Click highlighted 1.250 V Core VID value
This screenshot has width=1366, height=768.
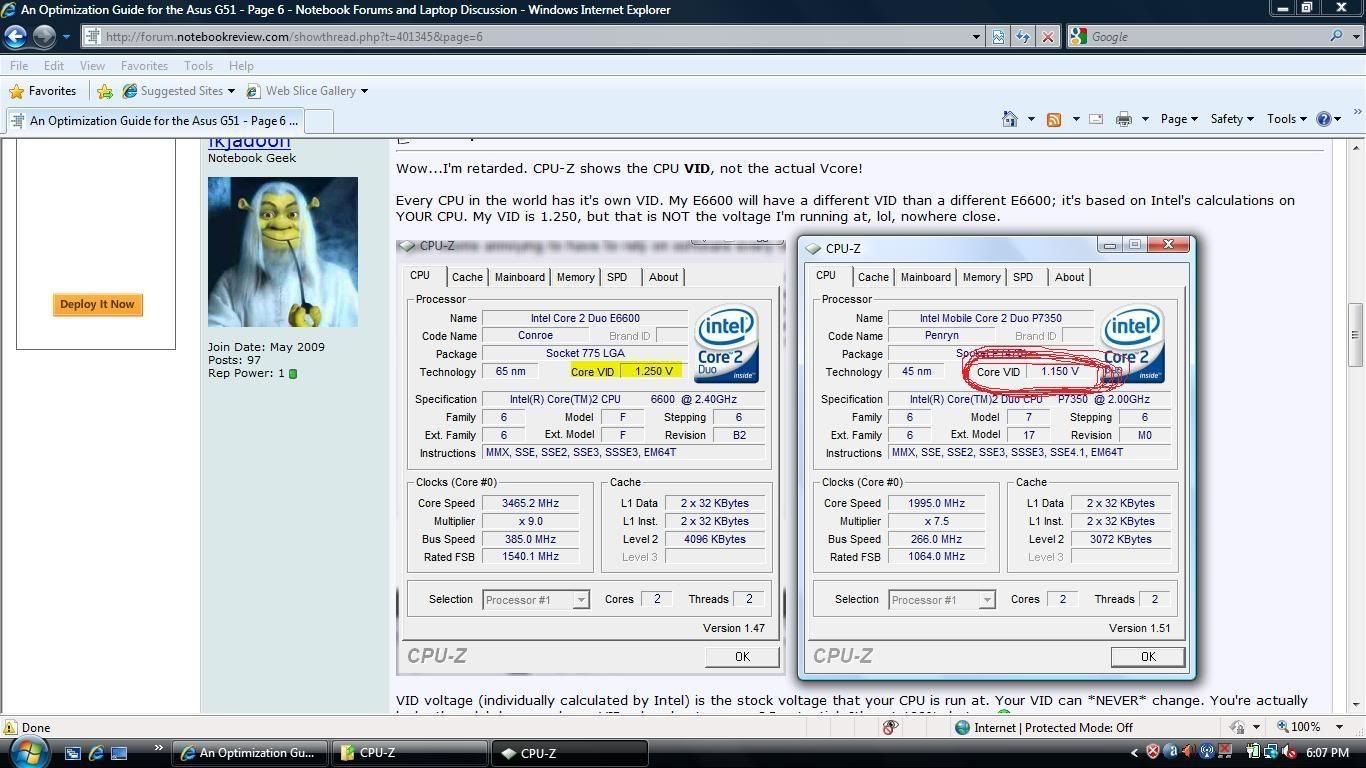654,371
